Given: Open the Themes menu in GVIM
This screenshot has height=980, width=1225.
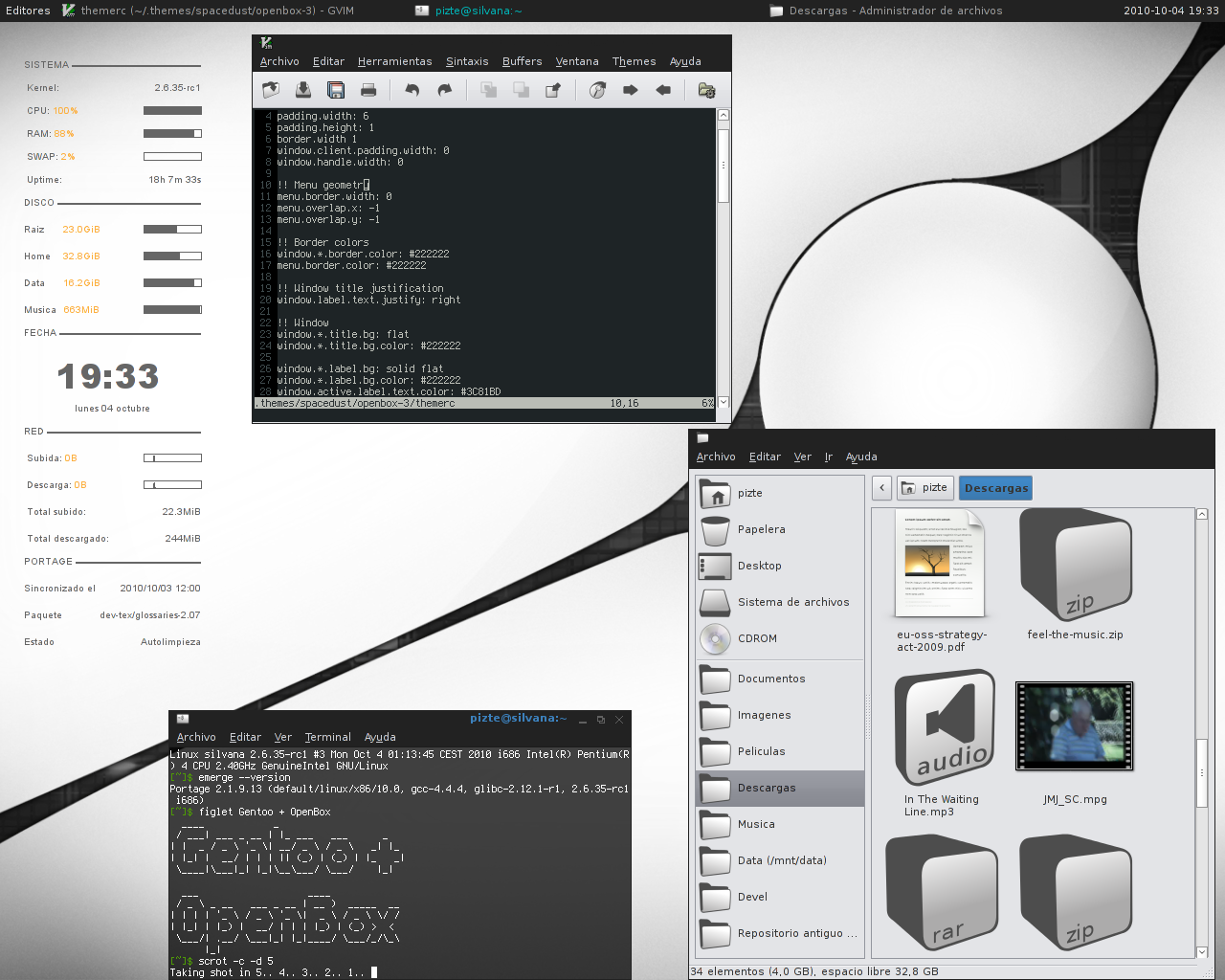Looking at the screenshot, I should tap(634, 61).
